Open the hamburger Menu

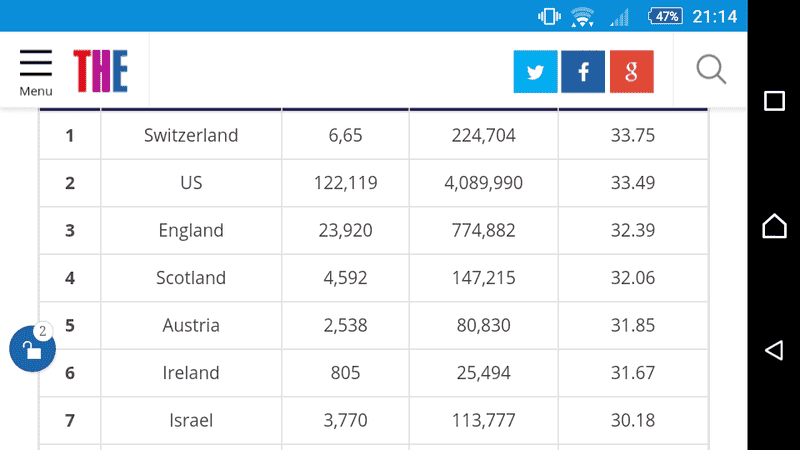click(x=36, y=72)
